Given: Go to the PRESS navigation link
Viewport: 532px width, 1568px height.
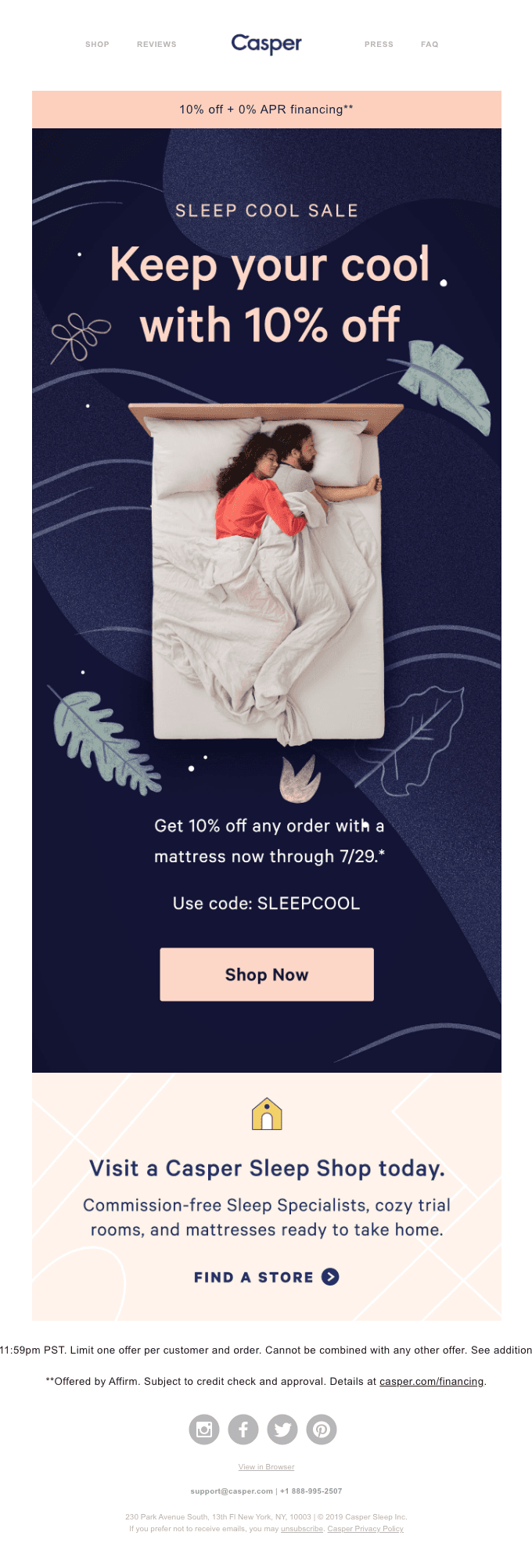Looking at the screenshot, I should pos(379,45).
